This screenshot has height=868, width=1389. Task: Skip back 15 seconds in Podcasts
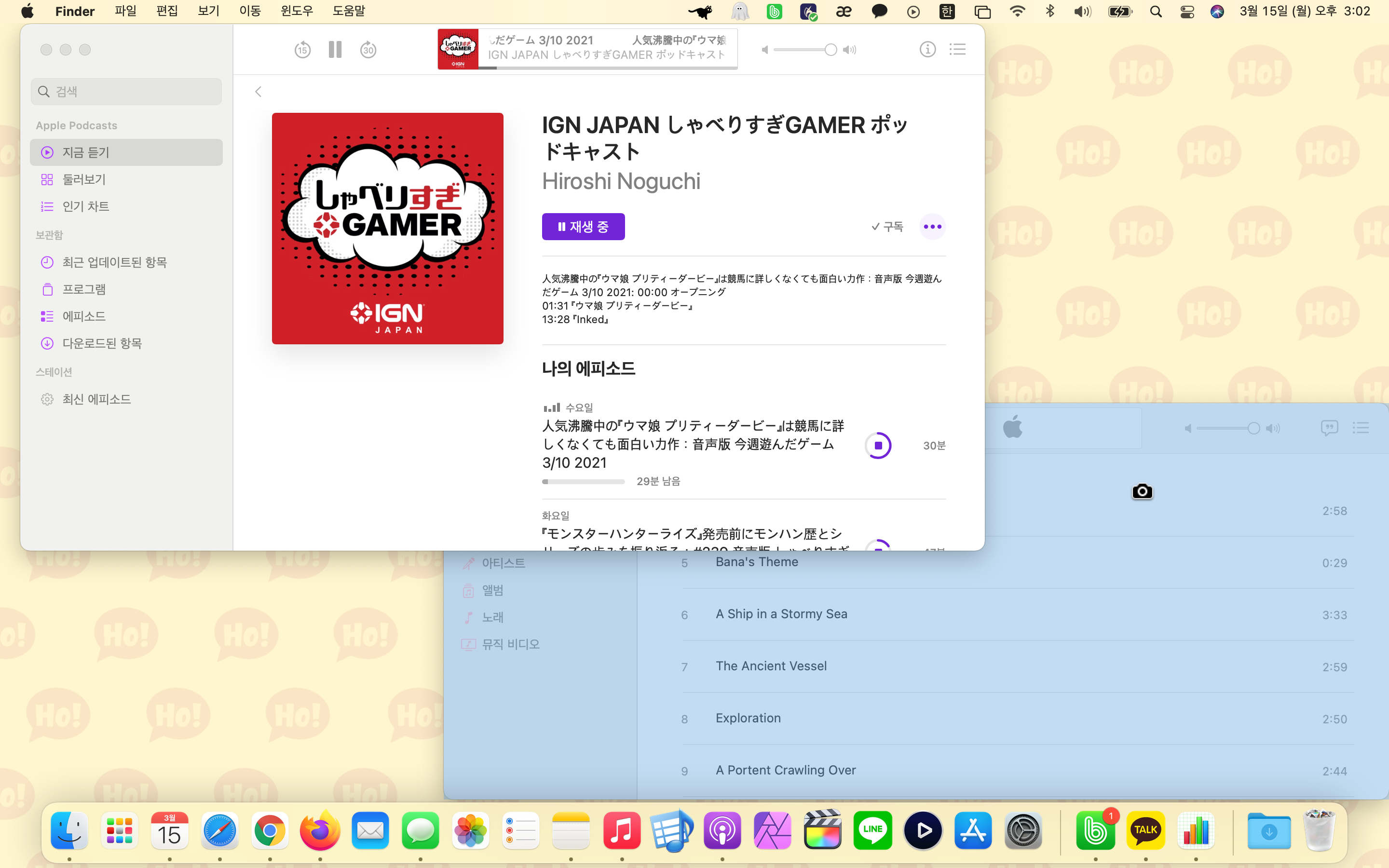click(302, 50)
